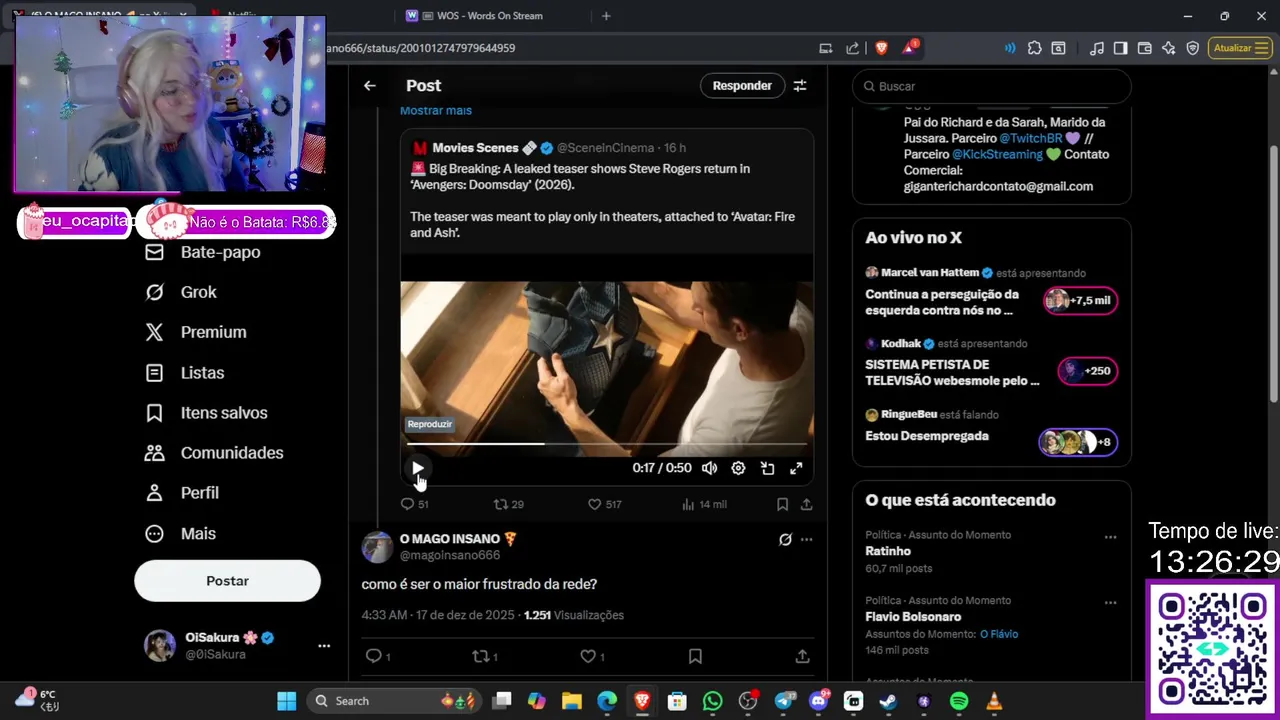The width and height of the screenshot is (1280, 720).
Task: Open Bate-papo in sidebar
Action: (x=203, y=252)
